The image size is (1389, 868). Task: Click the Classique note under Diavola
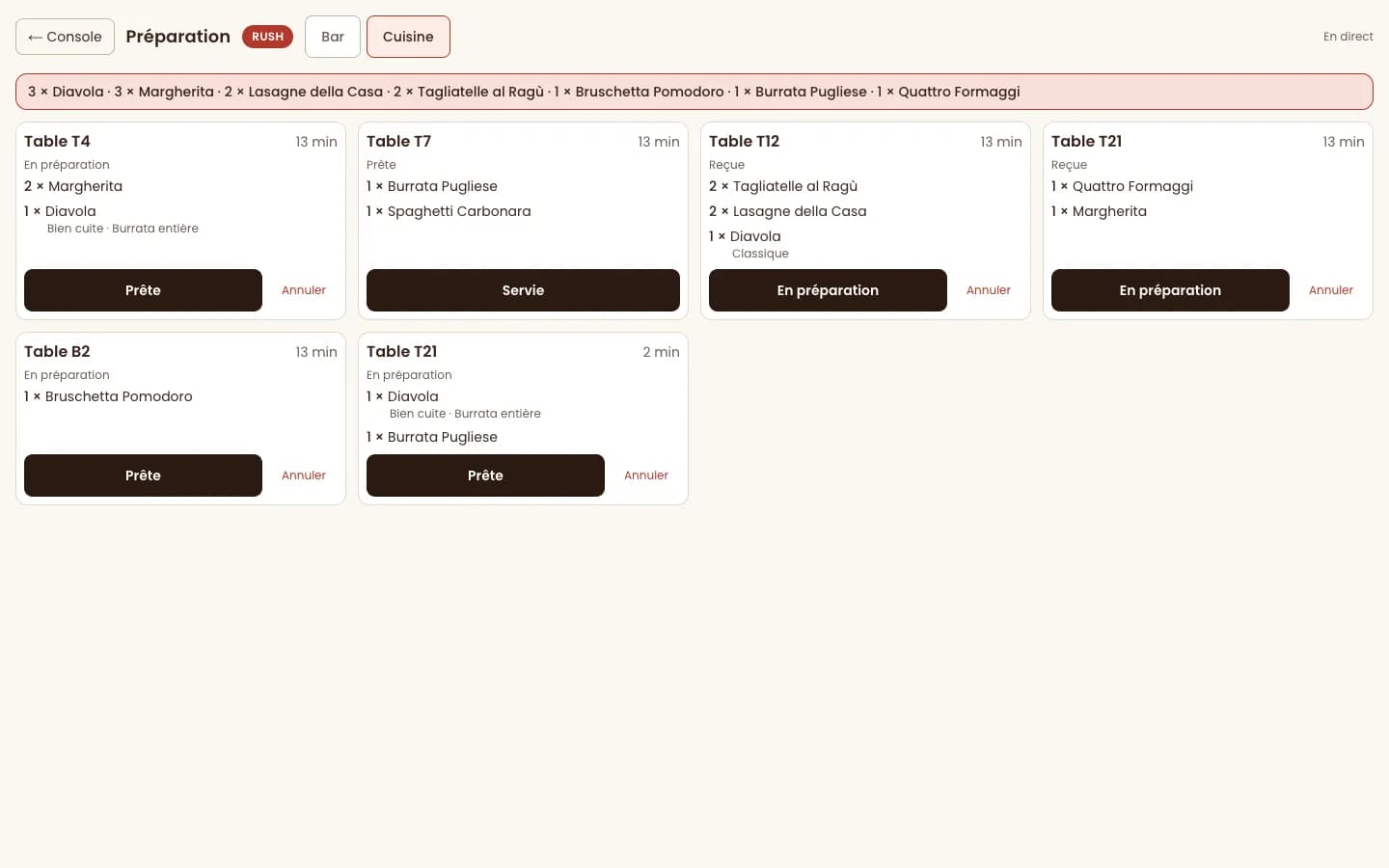(x=760, y=254)
